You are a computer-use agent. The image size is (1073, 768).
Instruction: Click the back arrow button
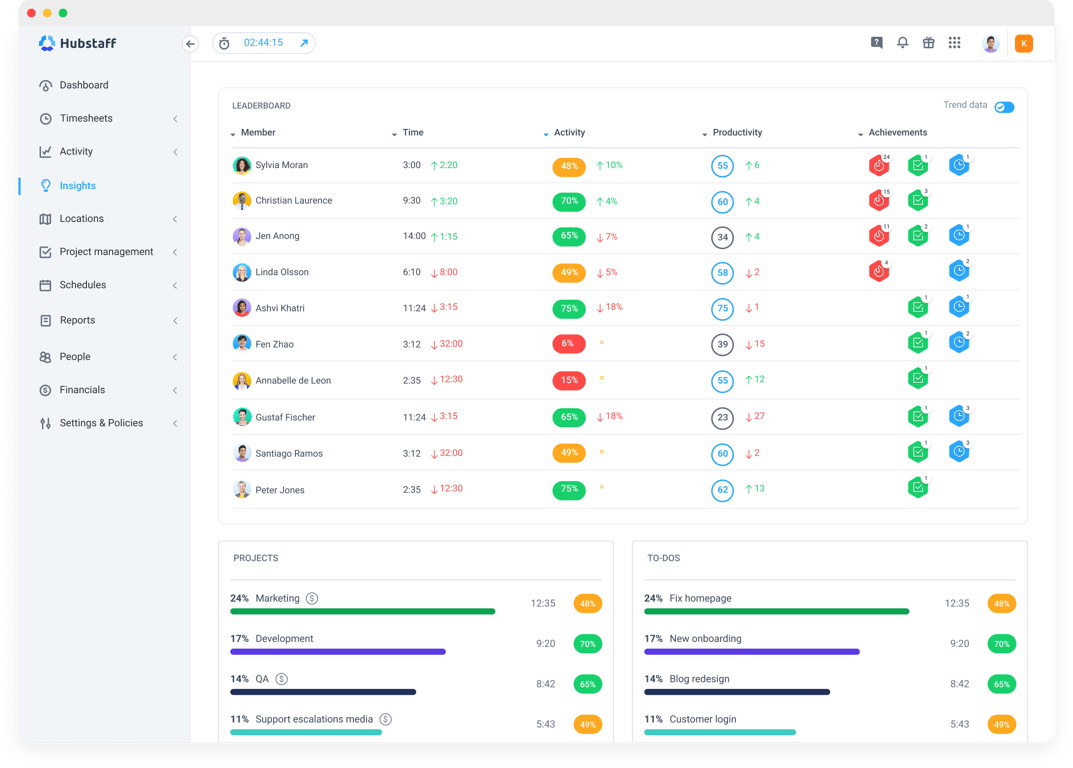(x=190, y=43)
